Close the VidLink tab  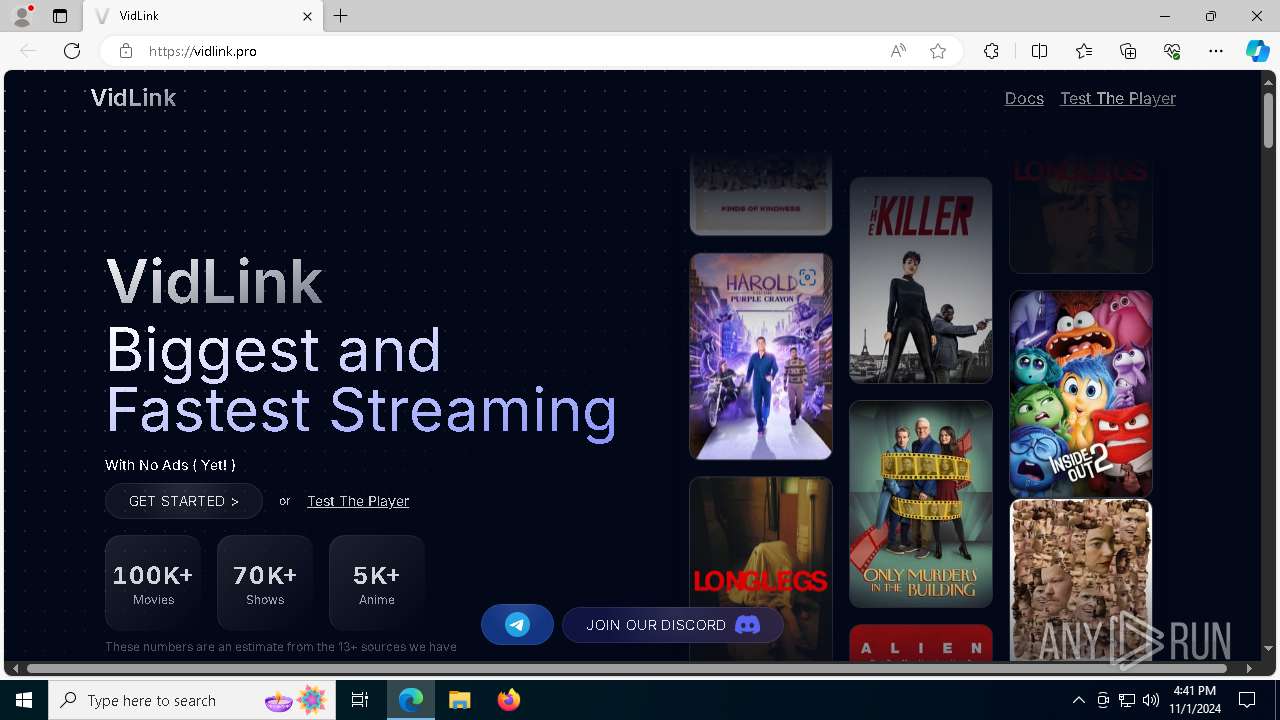(x=307, y=16)
